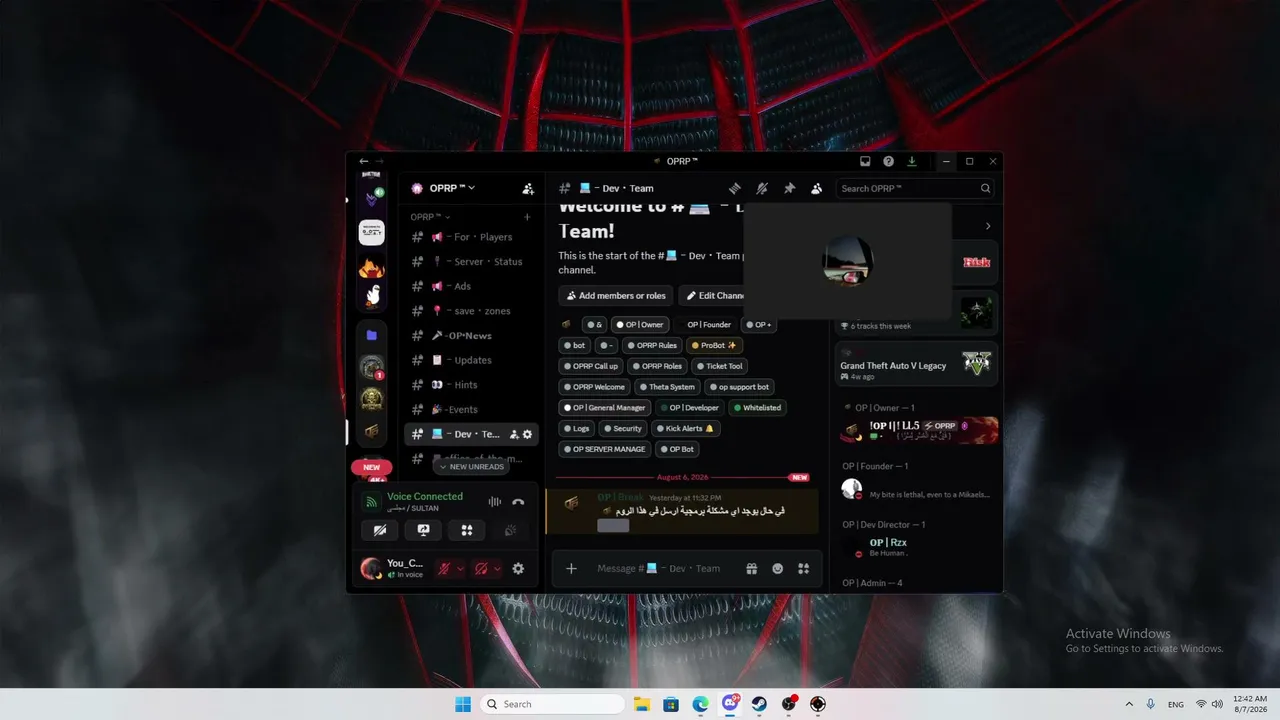This screenshot has height=720, width=1280.
Task: Open the OP News channel
Action: click(x=472, y=335)
